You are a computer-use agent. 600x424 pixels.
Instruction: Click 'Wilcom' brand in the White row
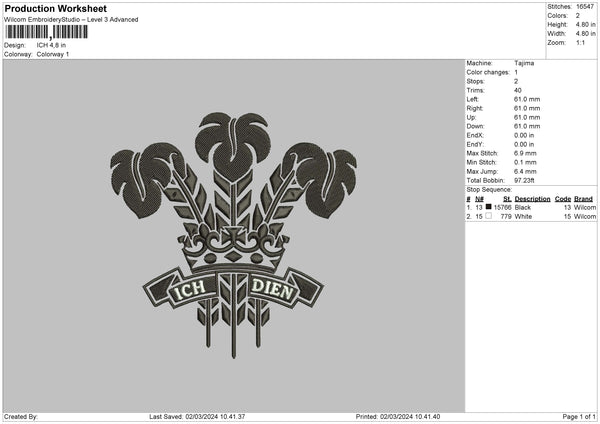point(585,217)
